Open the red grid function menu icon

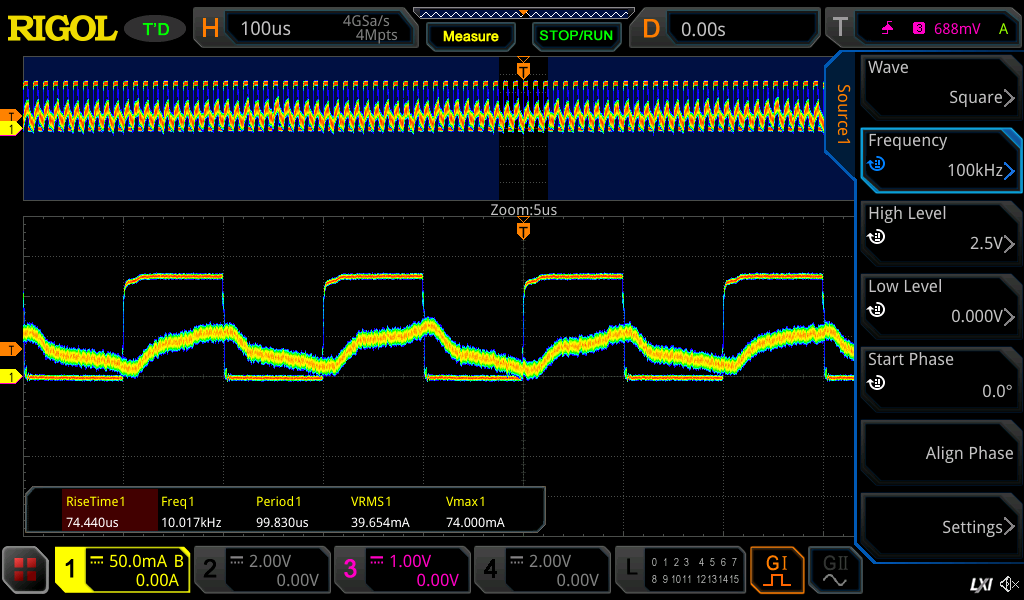point(25,570)
